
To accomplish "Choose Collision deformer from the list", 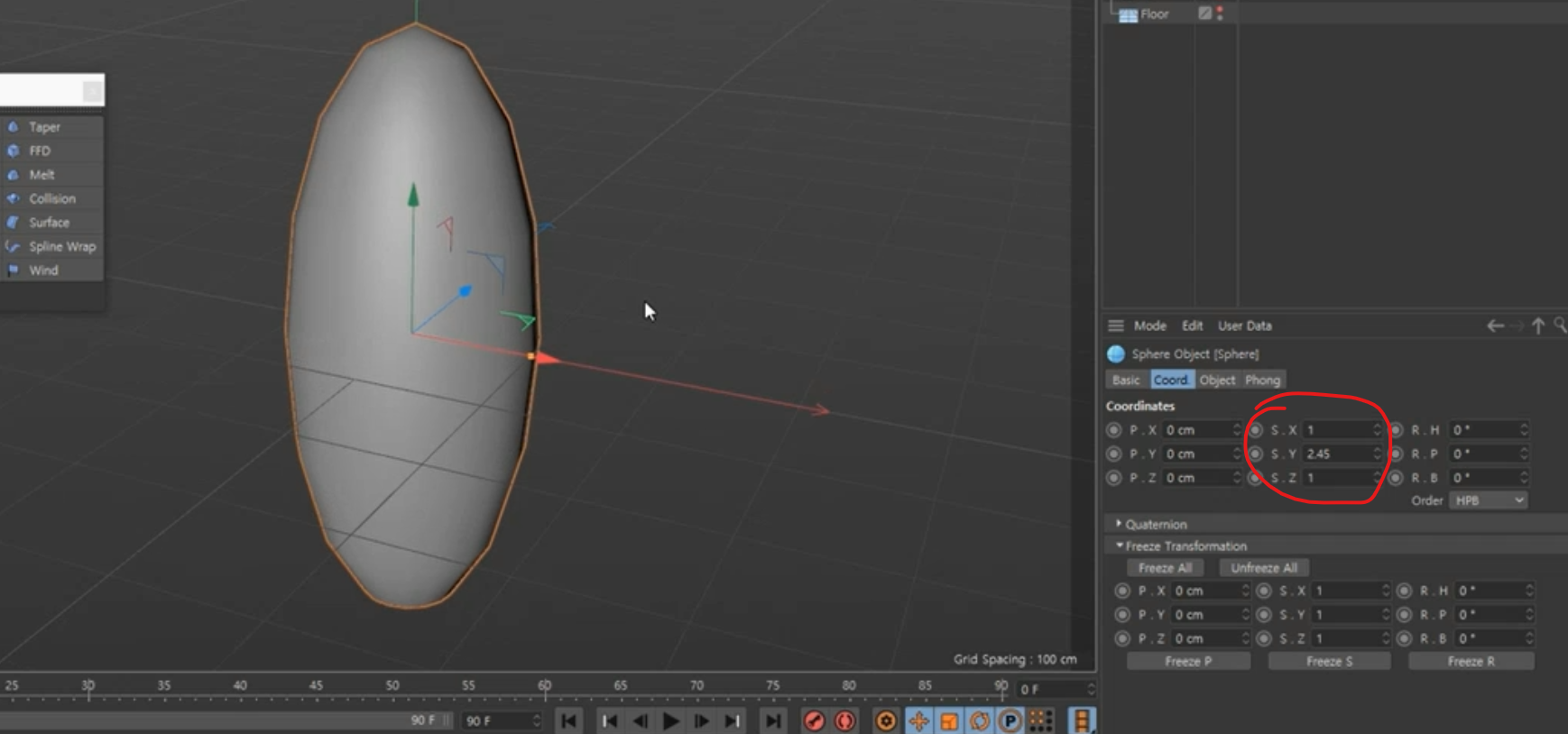I will click(52, 198).
